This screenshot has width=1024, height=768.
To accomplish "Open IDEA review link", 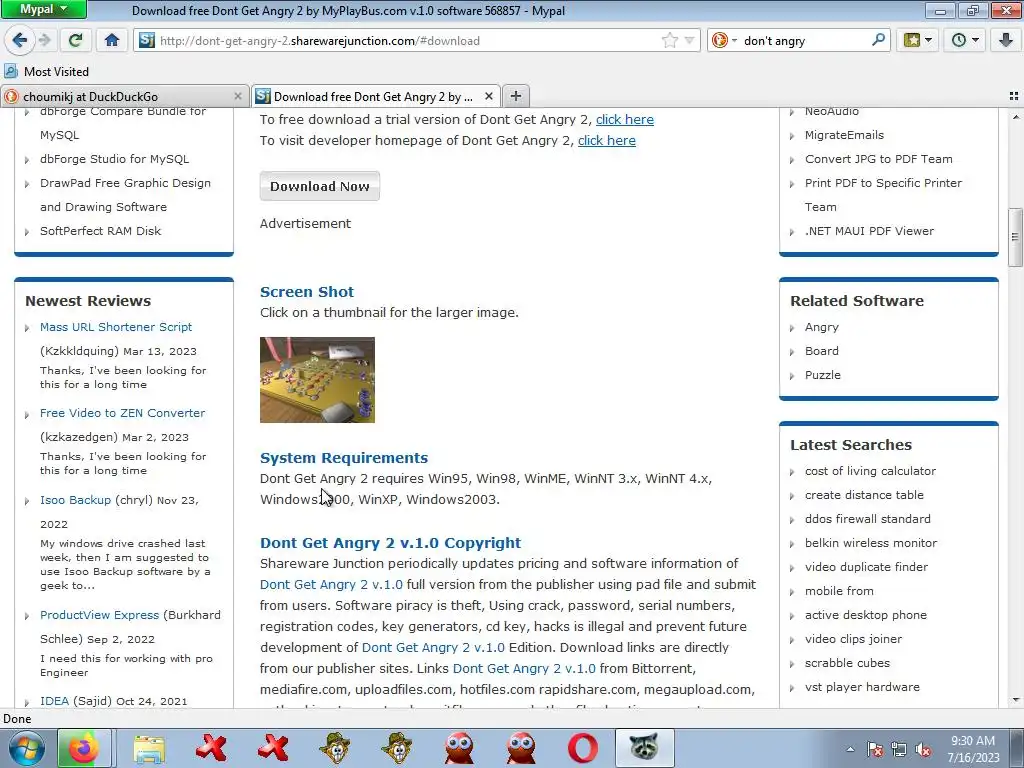I will point(54,701).
